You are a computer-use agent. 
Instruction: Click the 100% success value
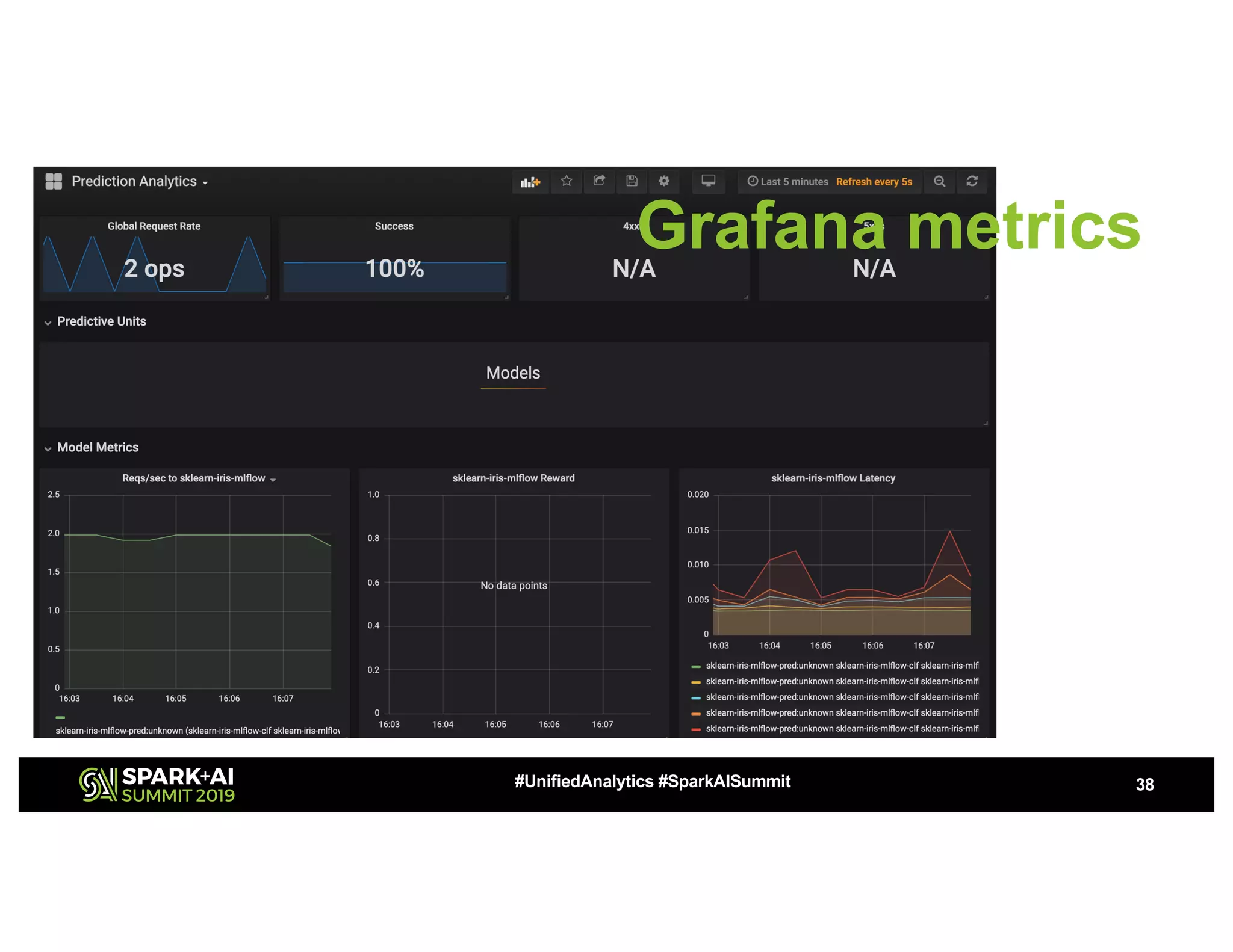(395, 268)
